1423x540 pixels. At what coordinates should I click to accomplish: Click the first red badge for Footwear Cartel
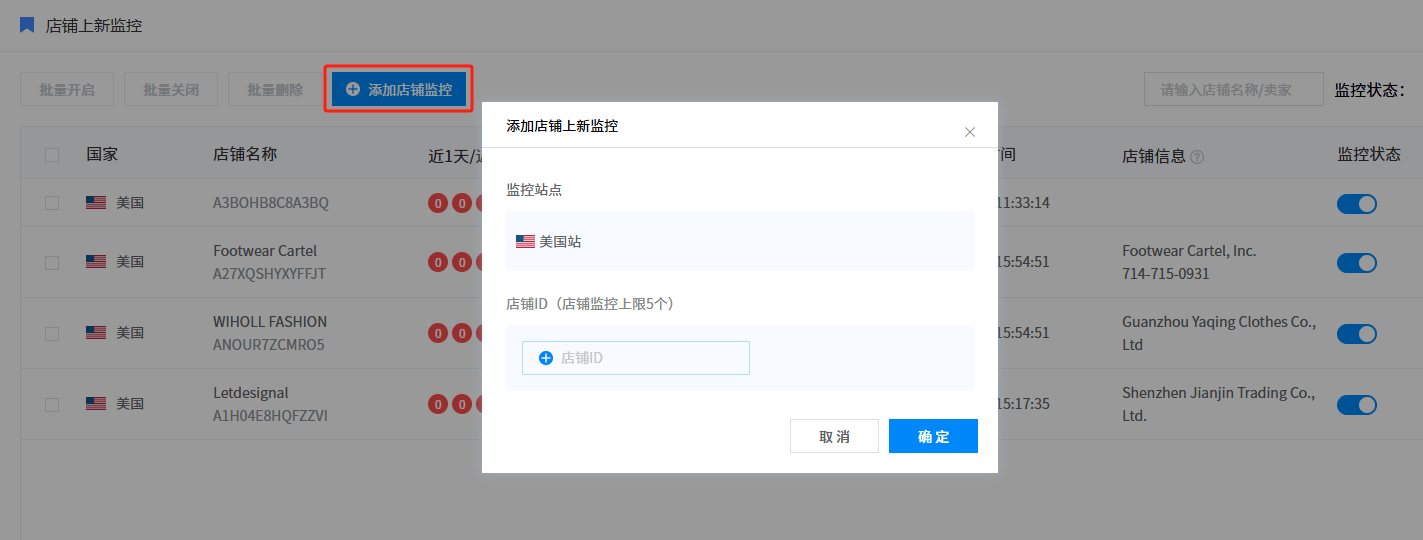[x=438, y=263]
